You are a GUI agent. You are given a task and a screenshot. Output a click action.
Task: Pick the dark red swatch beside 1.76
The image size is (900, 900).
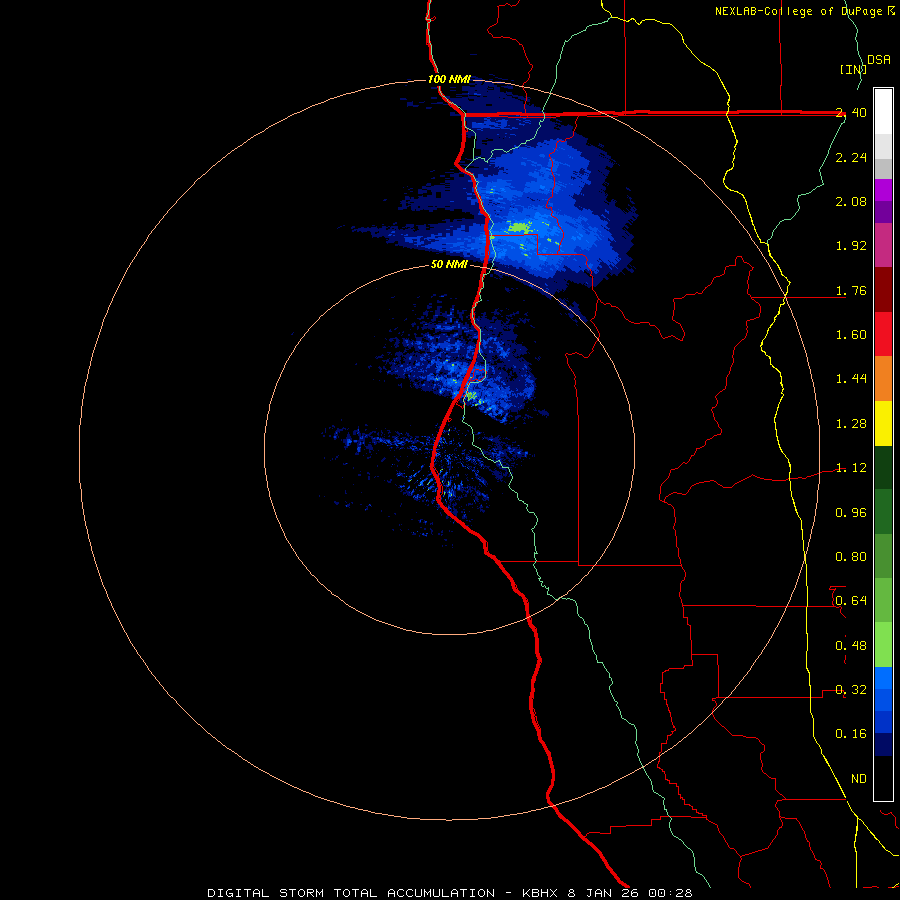tap(883, 290)
